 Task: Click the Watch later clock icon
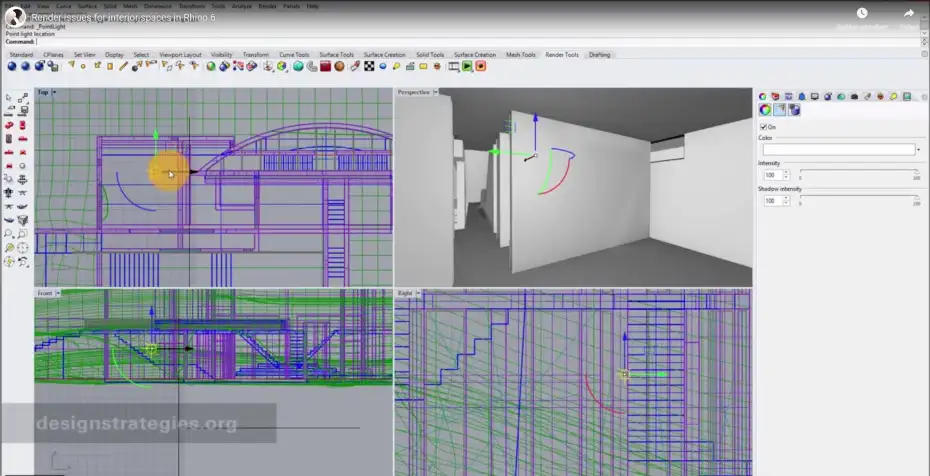click(862, 13)
